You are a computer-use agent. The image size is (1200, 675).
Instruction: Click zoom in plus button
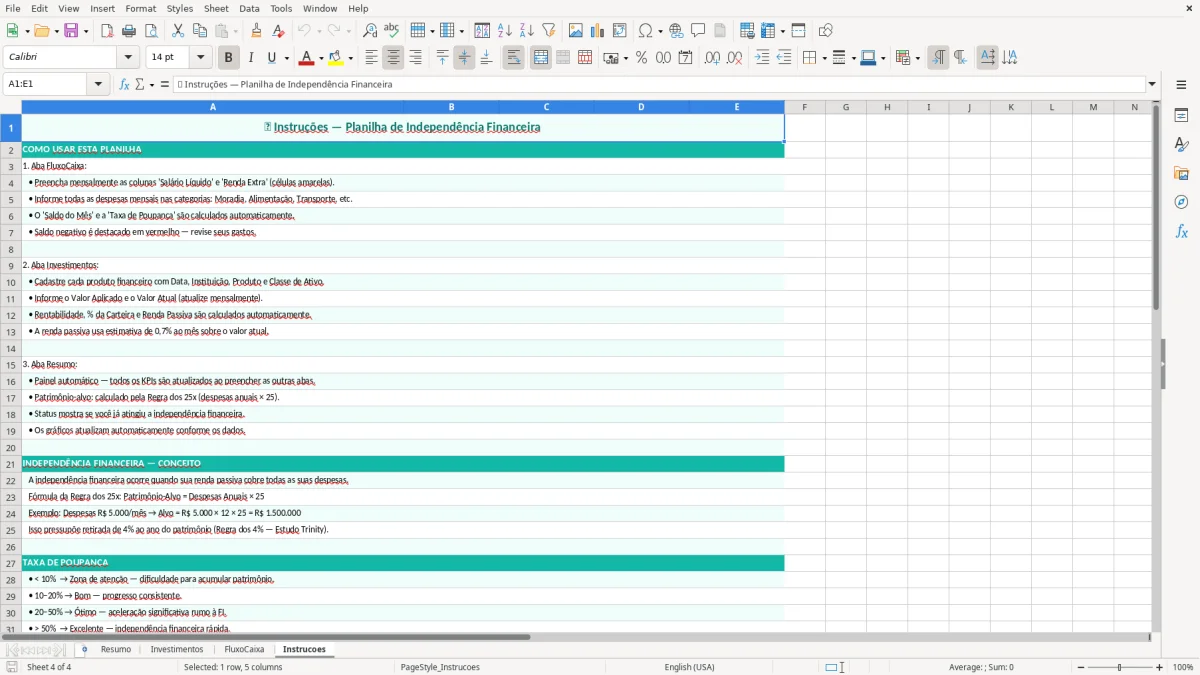click(x=1160, y=667)
